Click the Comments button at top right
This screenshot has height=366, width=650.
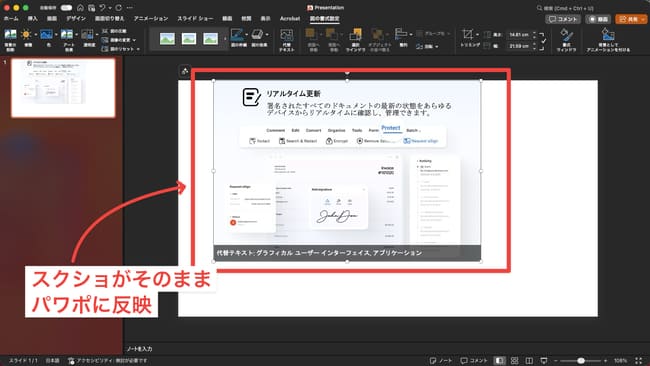(563, 19)
